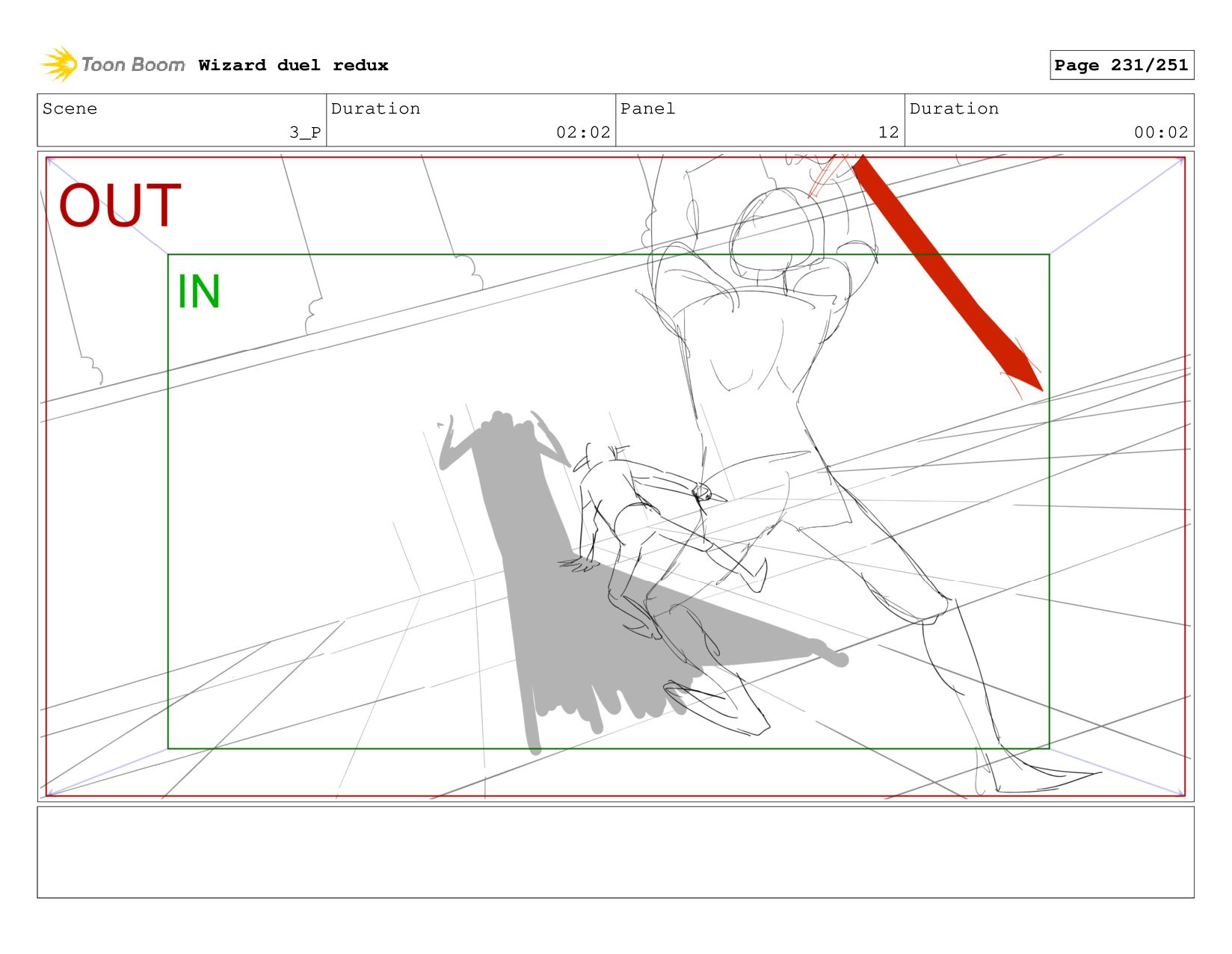Click the red 'OUT' camera label
The width and height of the screenshot is (1232, 954).
tap(120, 206)
